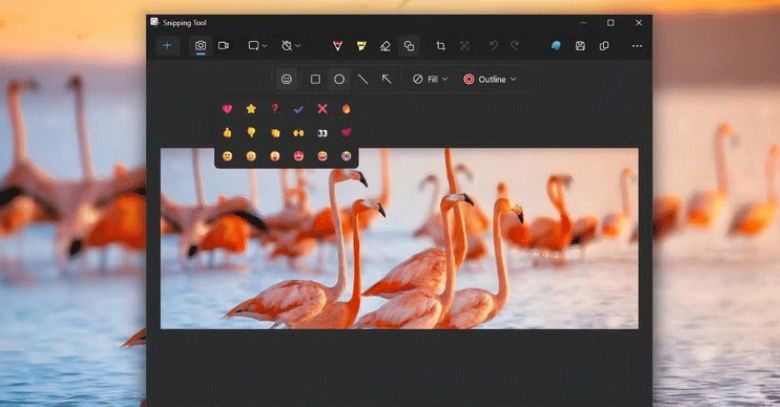Select the Snip camera mode
Image resolution: width=780 pixels, height=407 pixels.
[x=200, y=46]
